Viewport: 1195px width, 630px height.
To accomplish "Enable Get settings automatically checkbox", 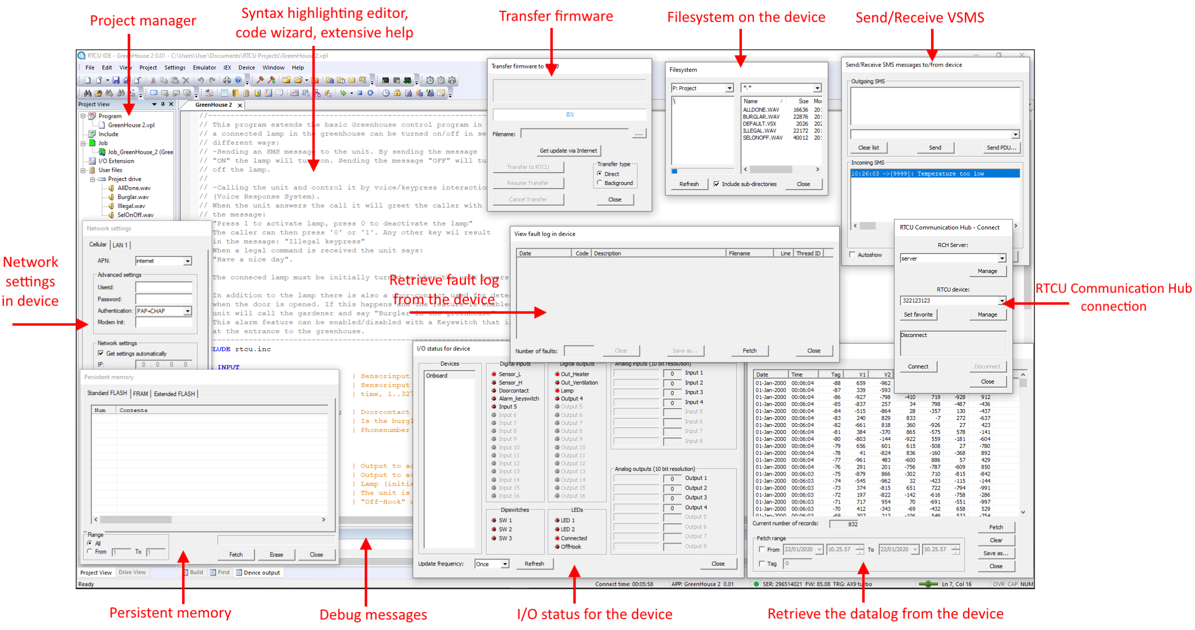I will click(100, 353).
